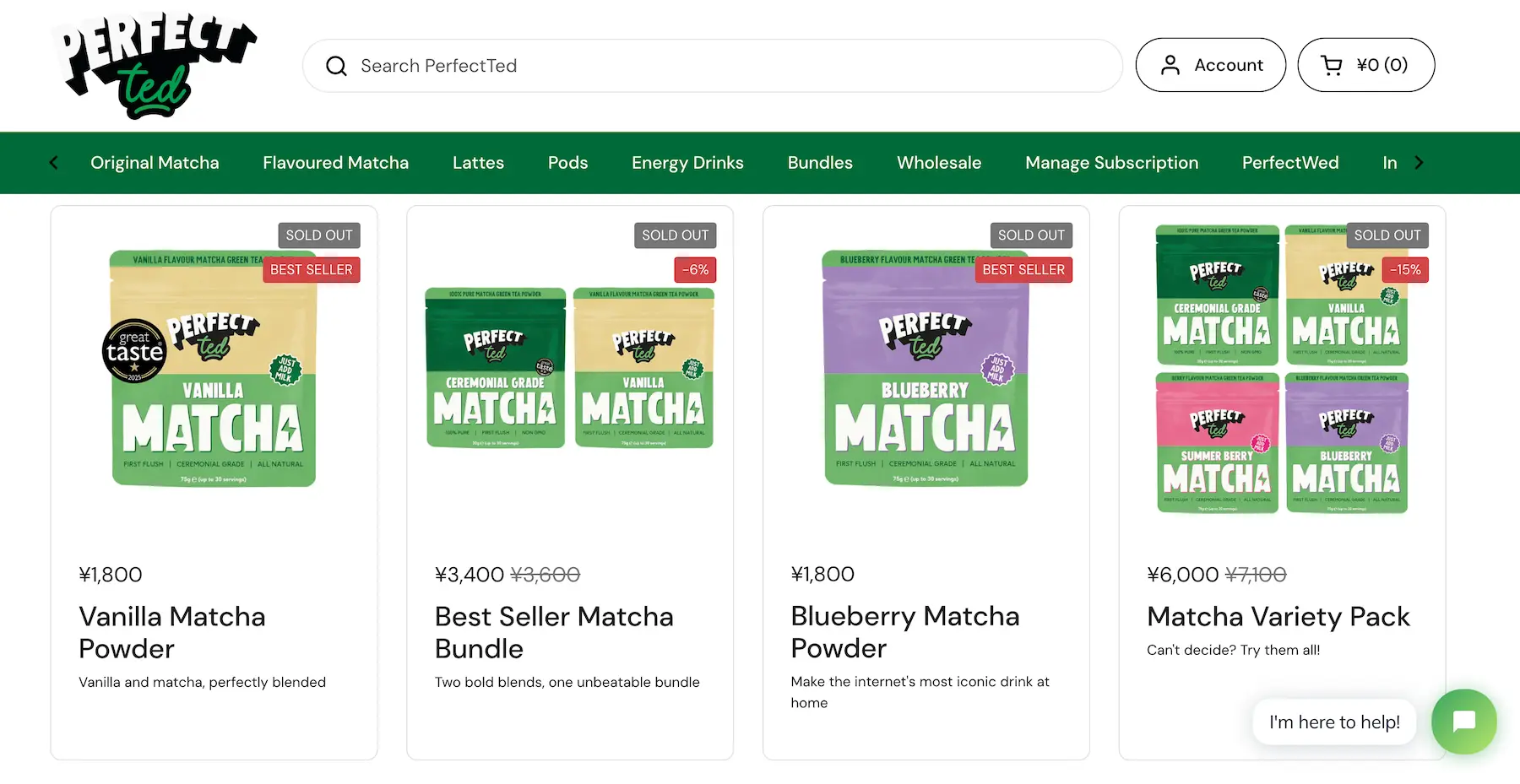Click 'Vanilla and matcha, perfectly blended' text
The image size is (1520, 784).
[202, 682]
